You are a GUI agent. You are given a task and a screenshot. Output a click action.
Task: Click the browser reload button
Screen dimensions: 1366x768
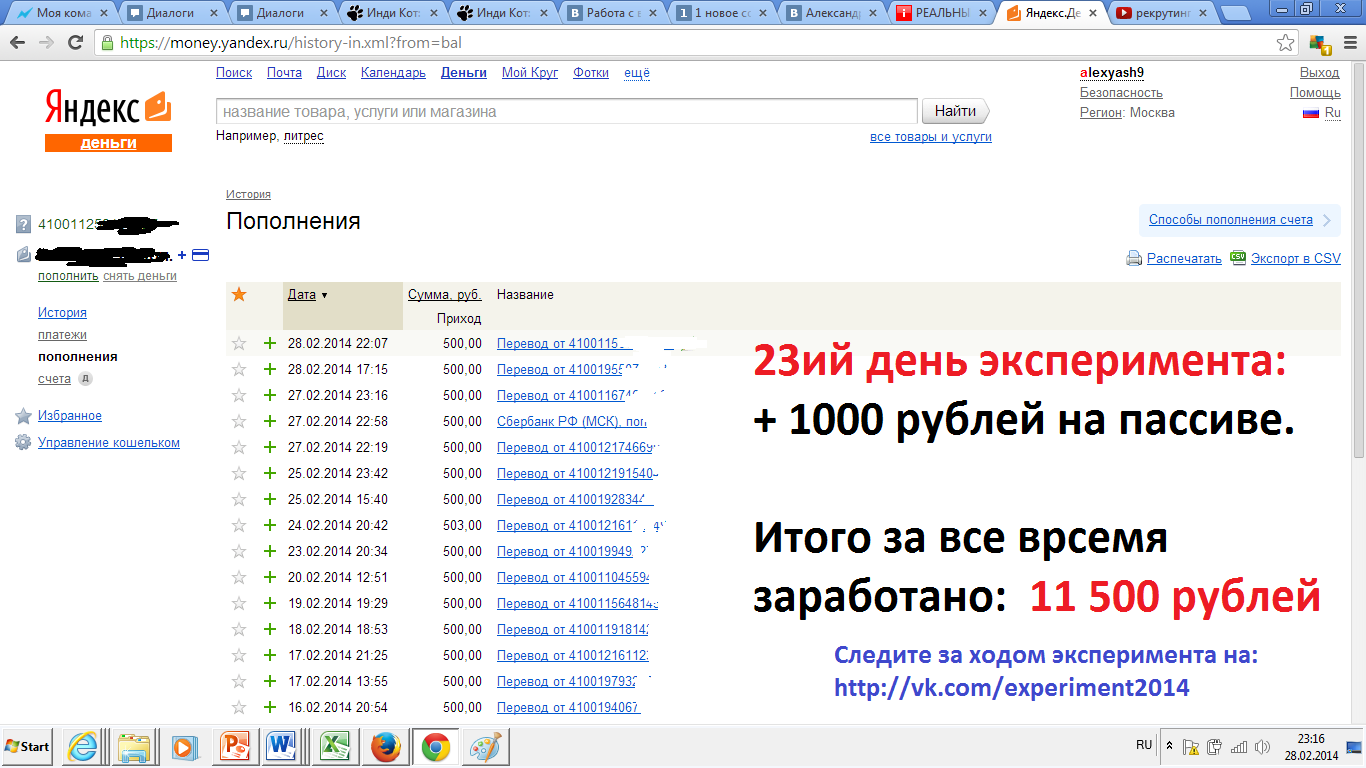coord(75,43)
